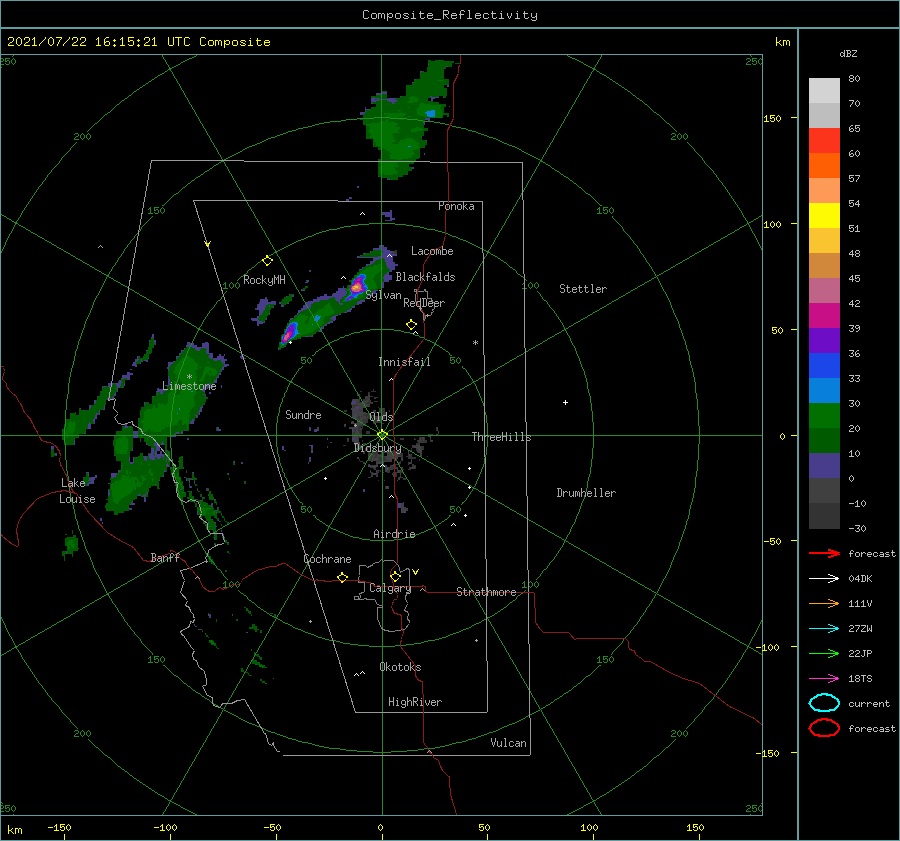Click the yellow diamond marker above Calgary label
This screenshot has width=900, height=841.
(395, 576)
